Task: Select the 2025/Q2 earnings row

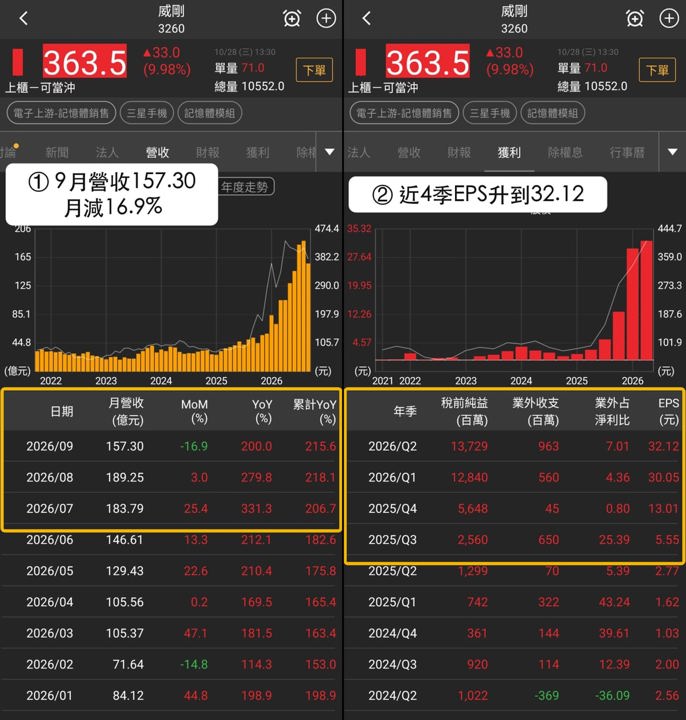Action: pos(514,571)
